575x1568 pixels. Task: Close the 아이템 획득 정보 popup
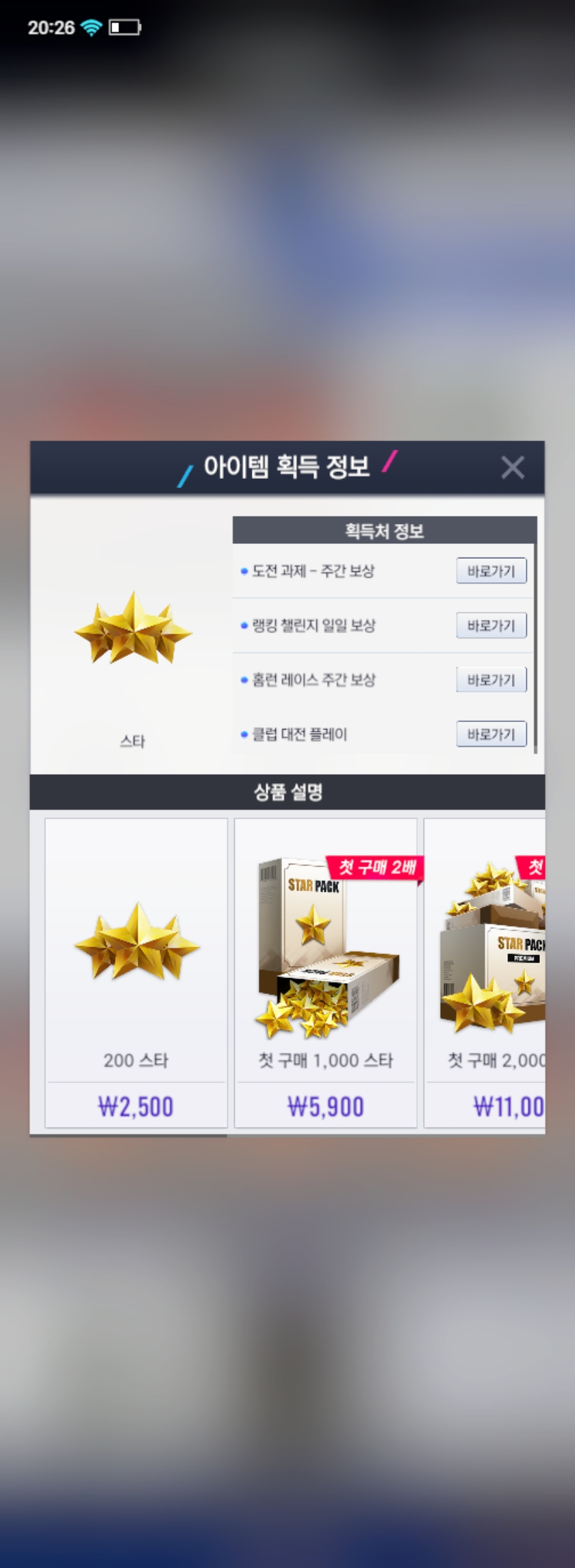click(x=512, y=468)
